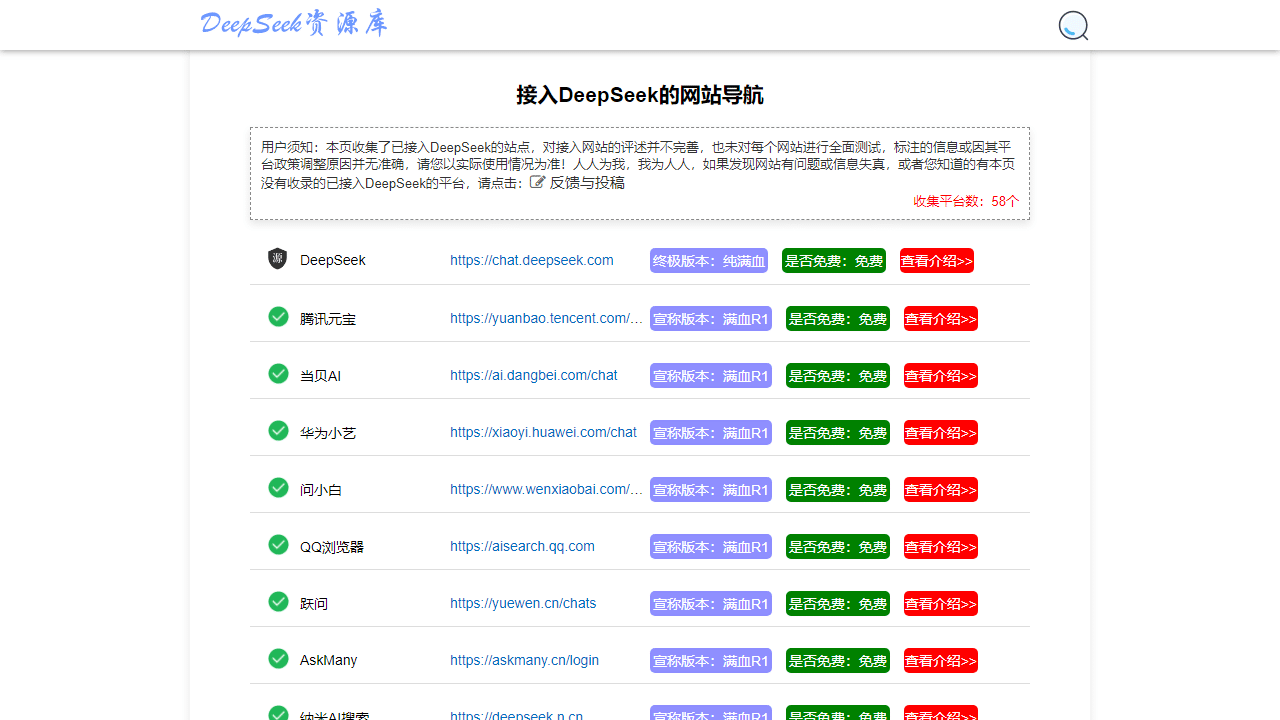1280x720 pixels.
Task: Click the 接入DeepSeek的网站导航 heading
Action: click(x=640, y=95)
